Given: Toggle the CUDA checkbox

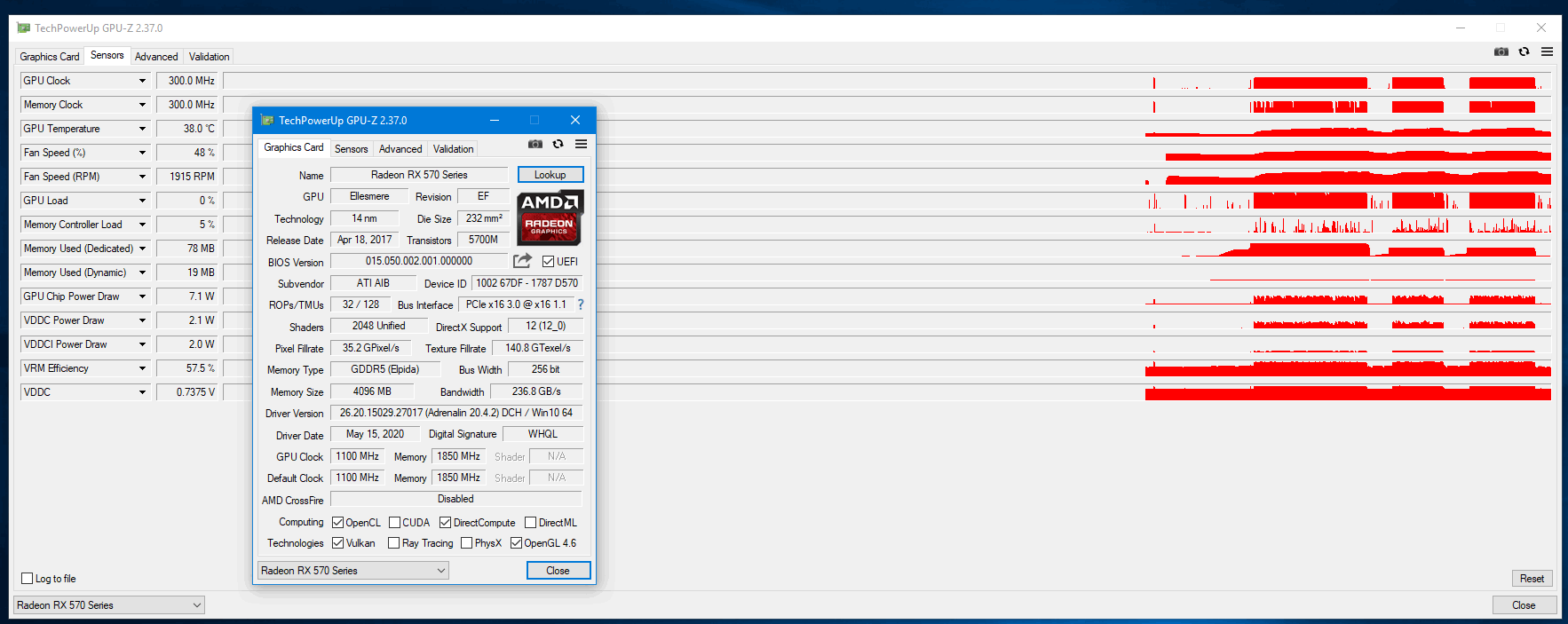Looking at the screenshot, I should [x=395, y=523].
